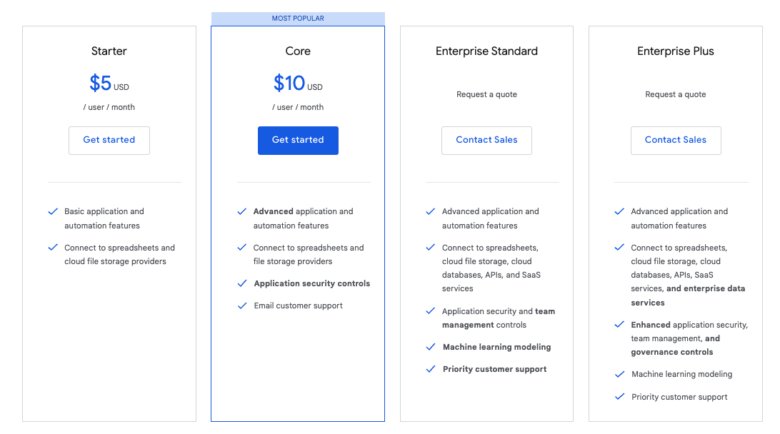
Task: Click the Most Popular banner
Action: pyautogui.click(x=298, y=18)
